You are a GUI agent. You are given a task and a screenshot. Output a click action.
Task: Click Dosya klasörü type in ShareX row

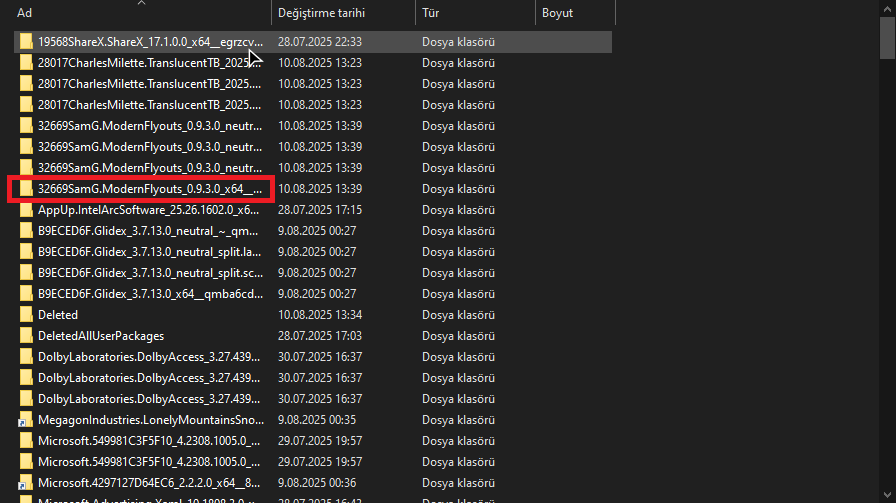(458, 42)
